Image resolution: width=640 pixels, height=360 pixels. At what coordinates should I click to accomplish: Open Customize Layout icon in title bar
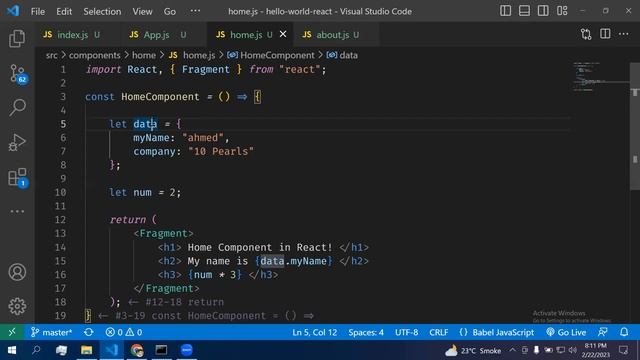562,11
